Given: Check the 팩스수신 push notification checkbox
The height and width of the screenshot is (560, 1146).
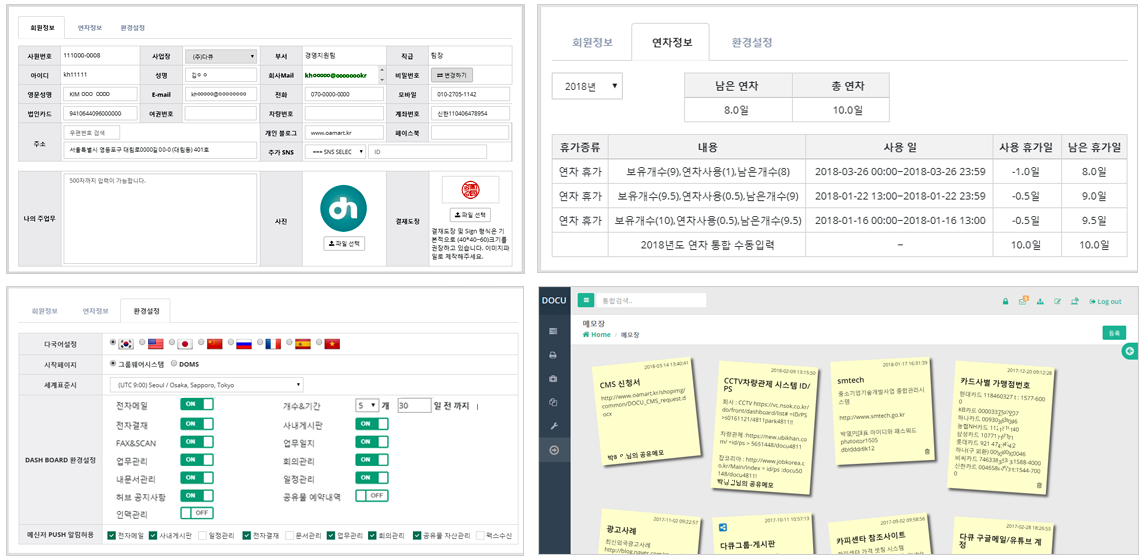Looking at the screenshot, I should (x=479, y=536).
